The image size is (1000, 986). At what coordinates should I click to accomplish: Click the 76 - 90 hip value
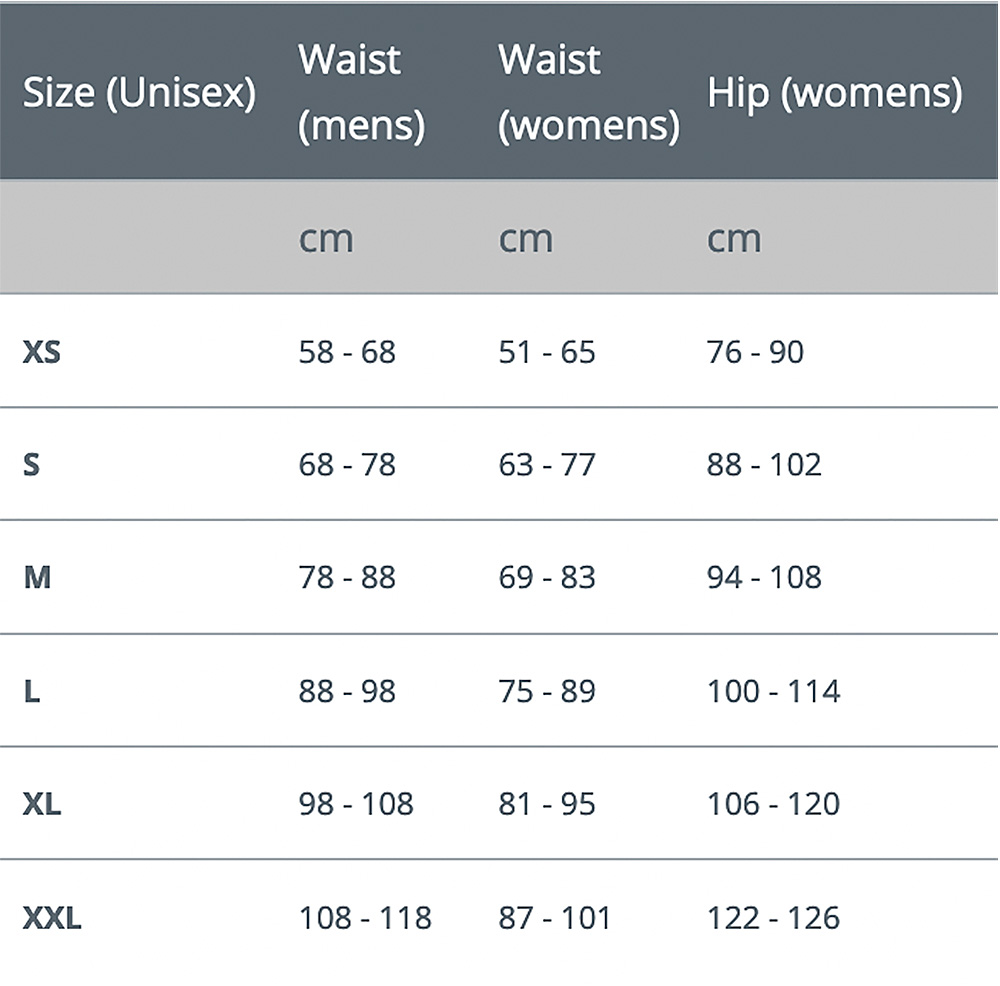(755, 352)
